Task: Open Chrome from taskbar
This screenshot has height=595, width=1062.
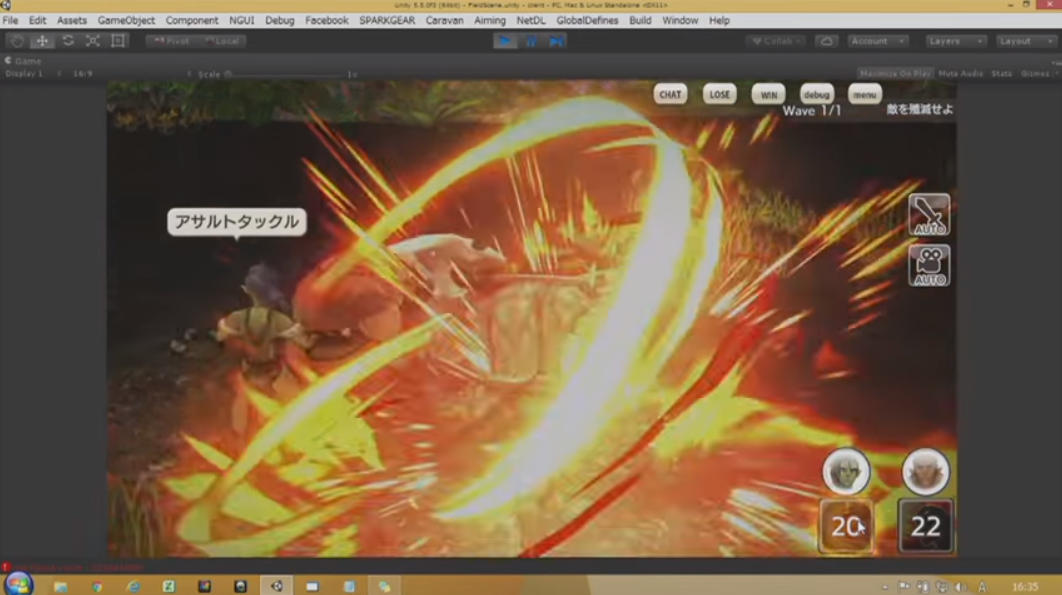Action: pyautogui.click(x=97, y=586)
